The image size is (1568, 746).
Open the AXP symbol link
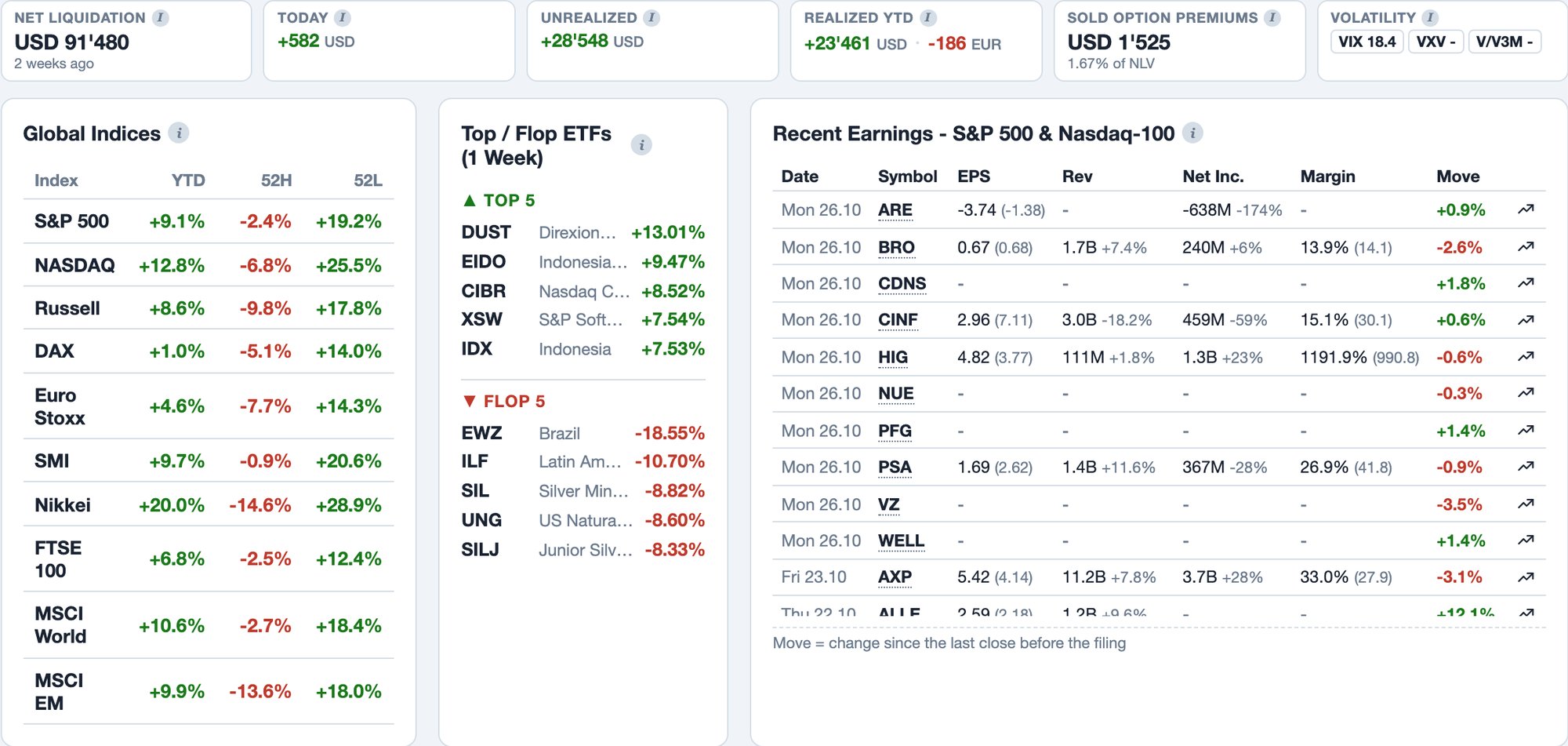click(895, 577)
